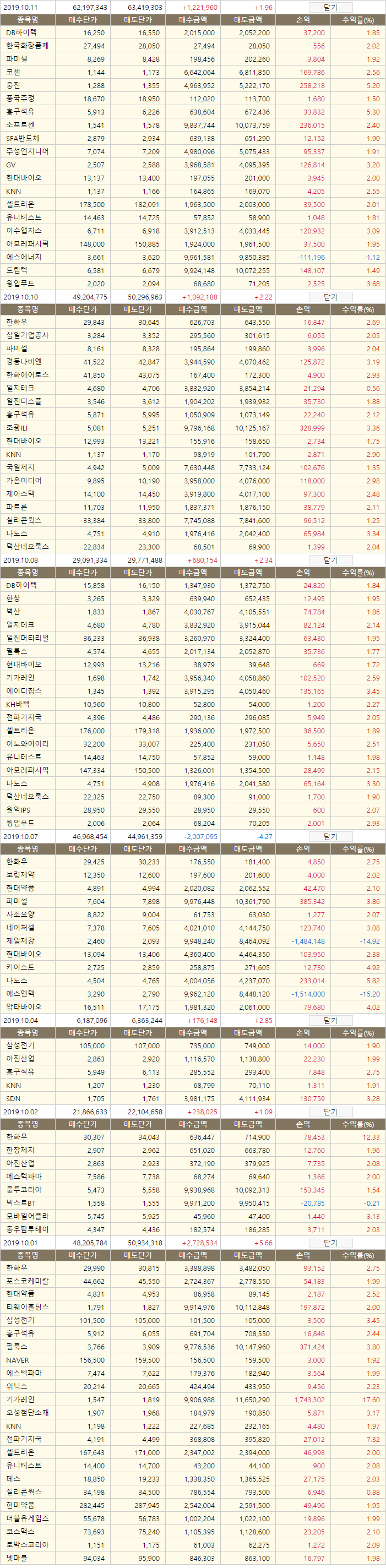Click the 원익IPS stock name
Image resolution: width=386 pixels, height=1568 pixels.
(x=18, y=809)
